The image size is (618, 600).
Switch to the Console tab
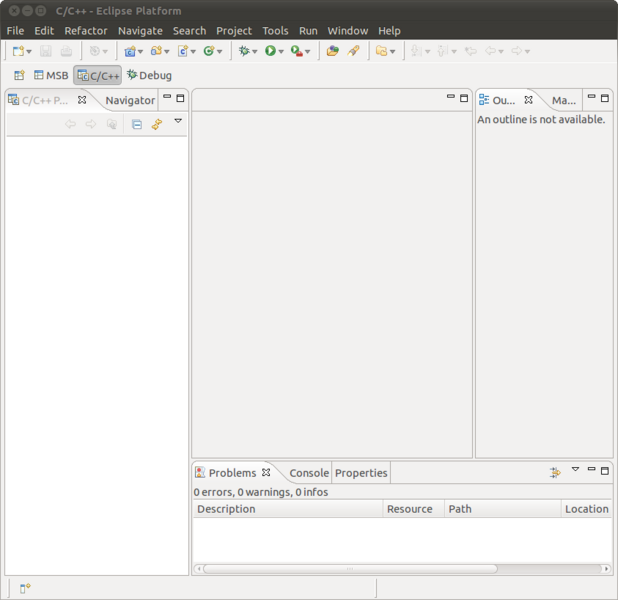tap(309, 473)
